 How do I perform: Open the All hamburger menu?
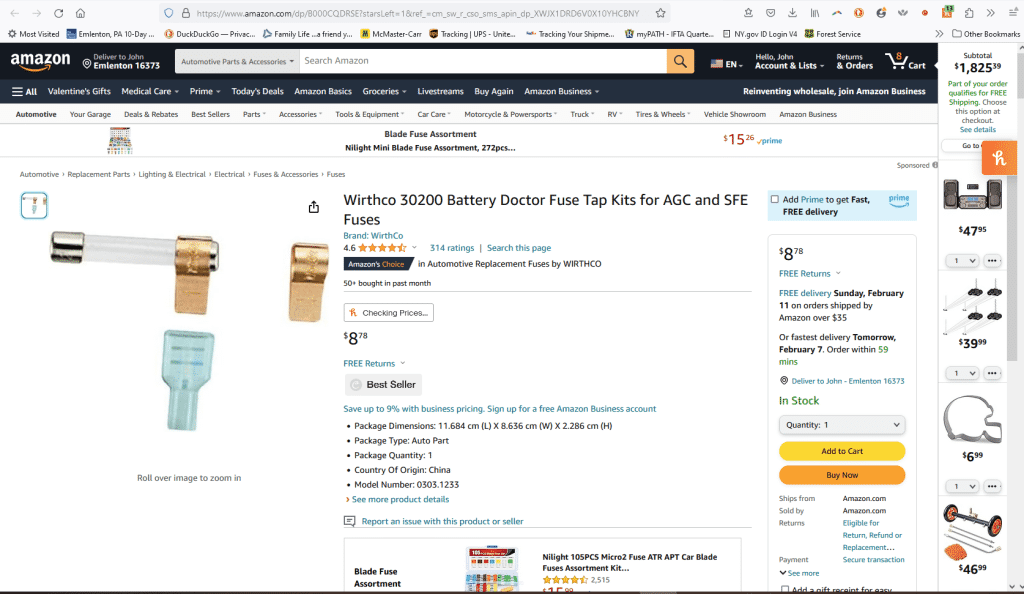click(x=25, y=91)
